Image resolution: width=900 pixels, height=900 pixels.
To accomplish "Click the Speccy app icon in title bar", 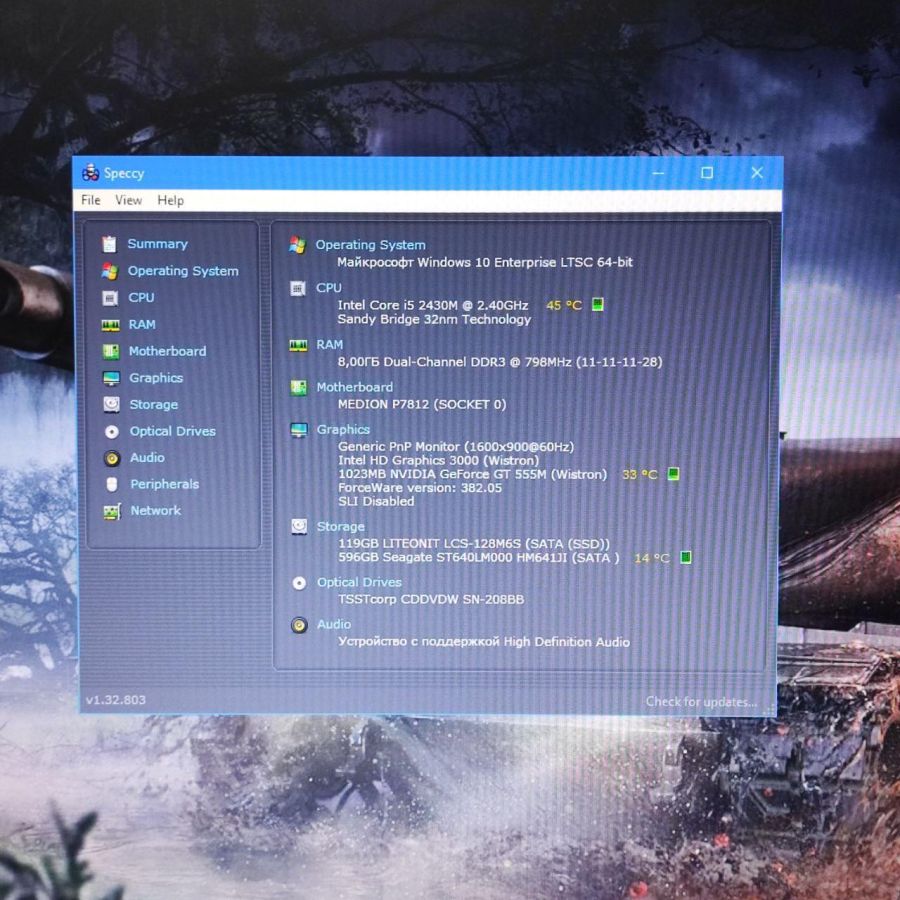I will 90,172.
